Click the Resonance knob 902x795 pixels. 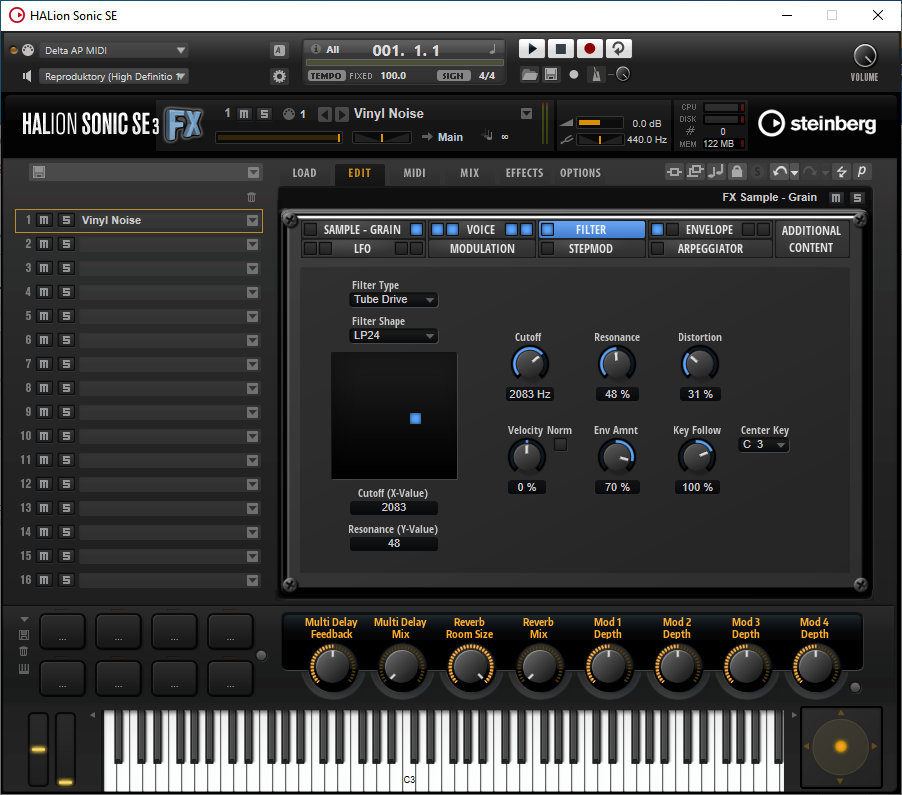click(x=617, y=364)
